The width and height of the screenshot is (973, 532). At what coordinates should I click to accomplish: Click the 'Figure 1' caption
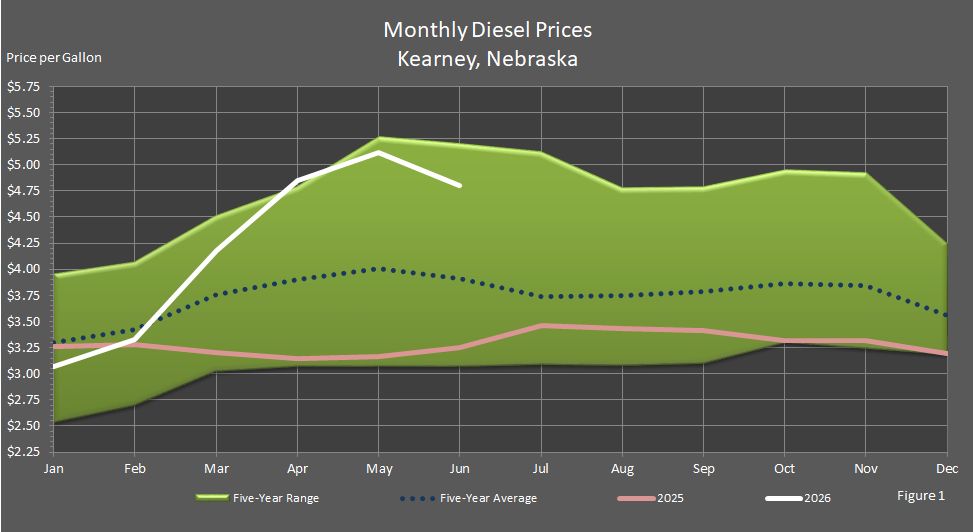[x=921, y=495]
